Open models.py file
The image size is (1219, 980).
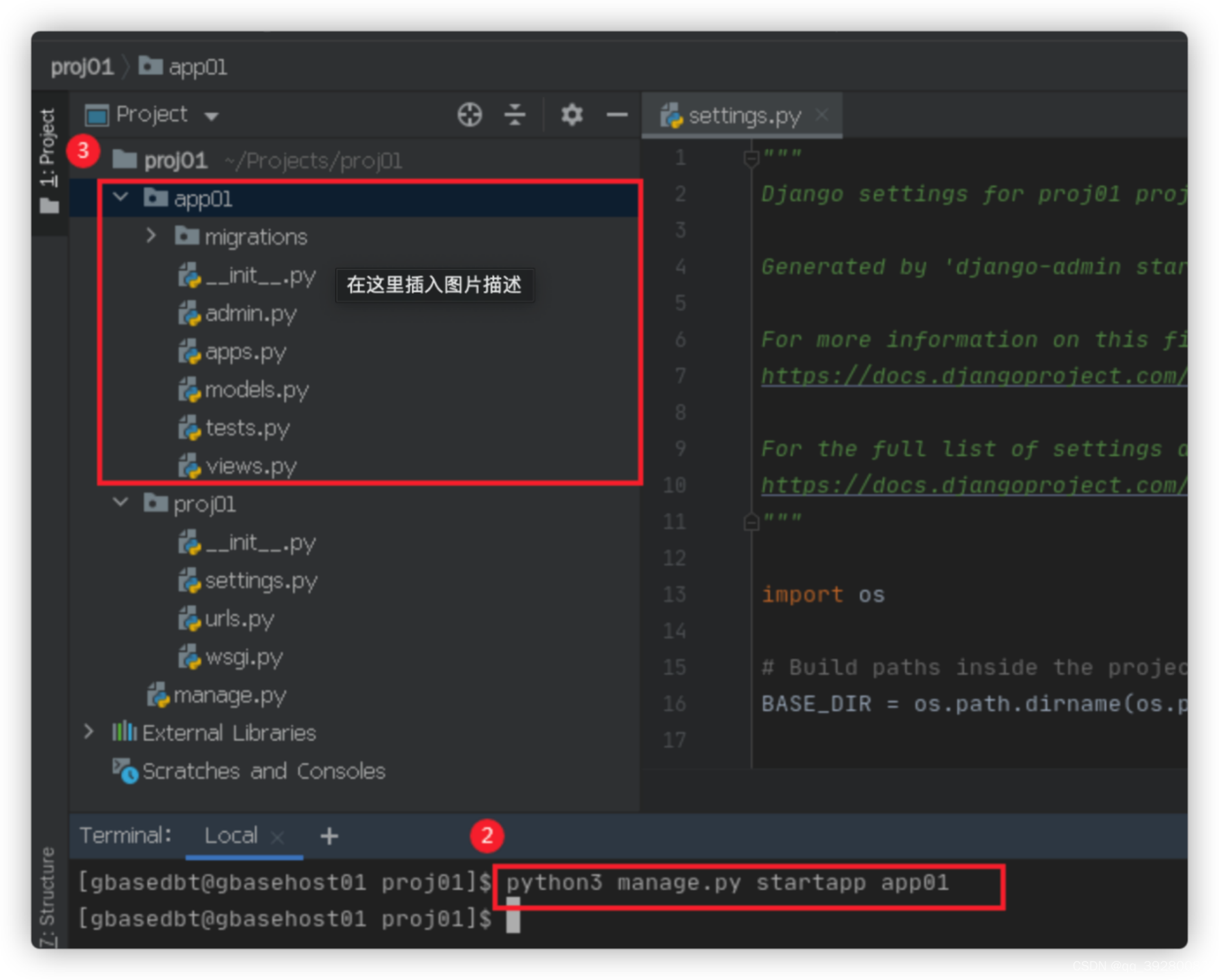tap(244, 390)
